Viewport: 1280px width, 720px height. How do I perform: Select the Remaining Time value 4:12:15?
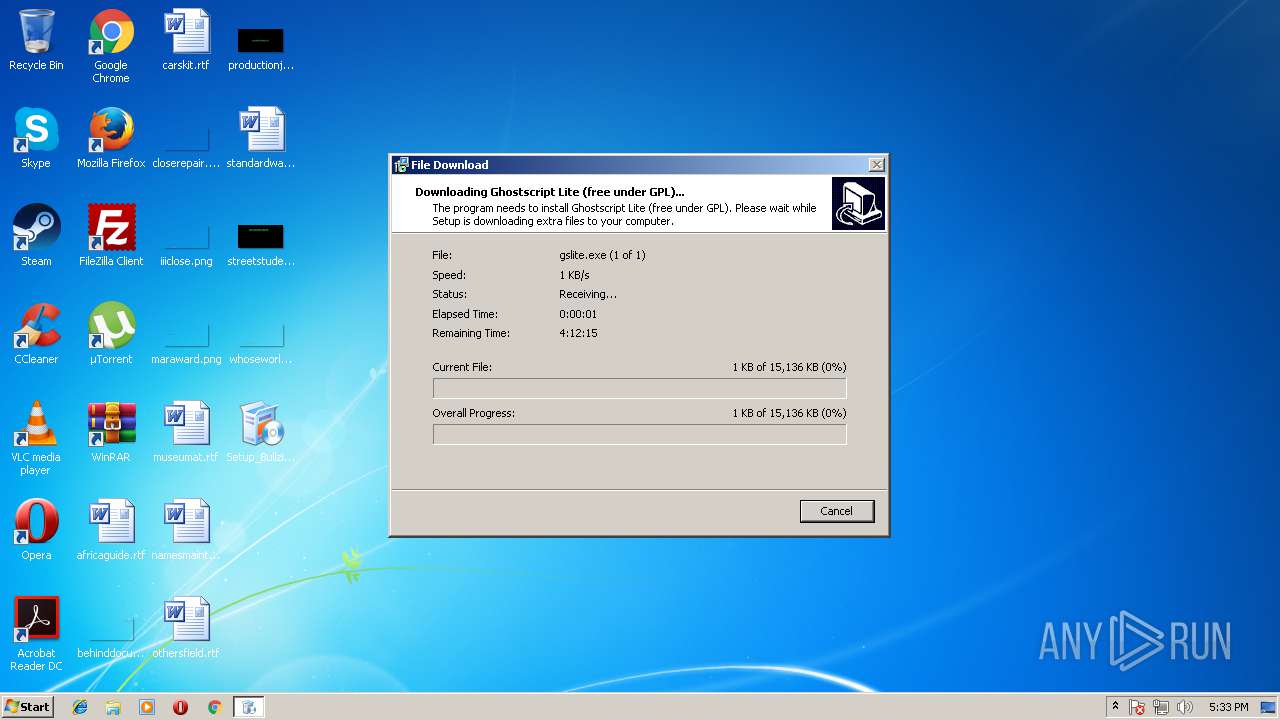click(578, 333)
